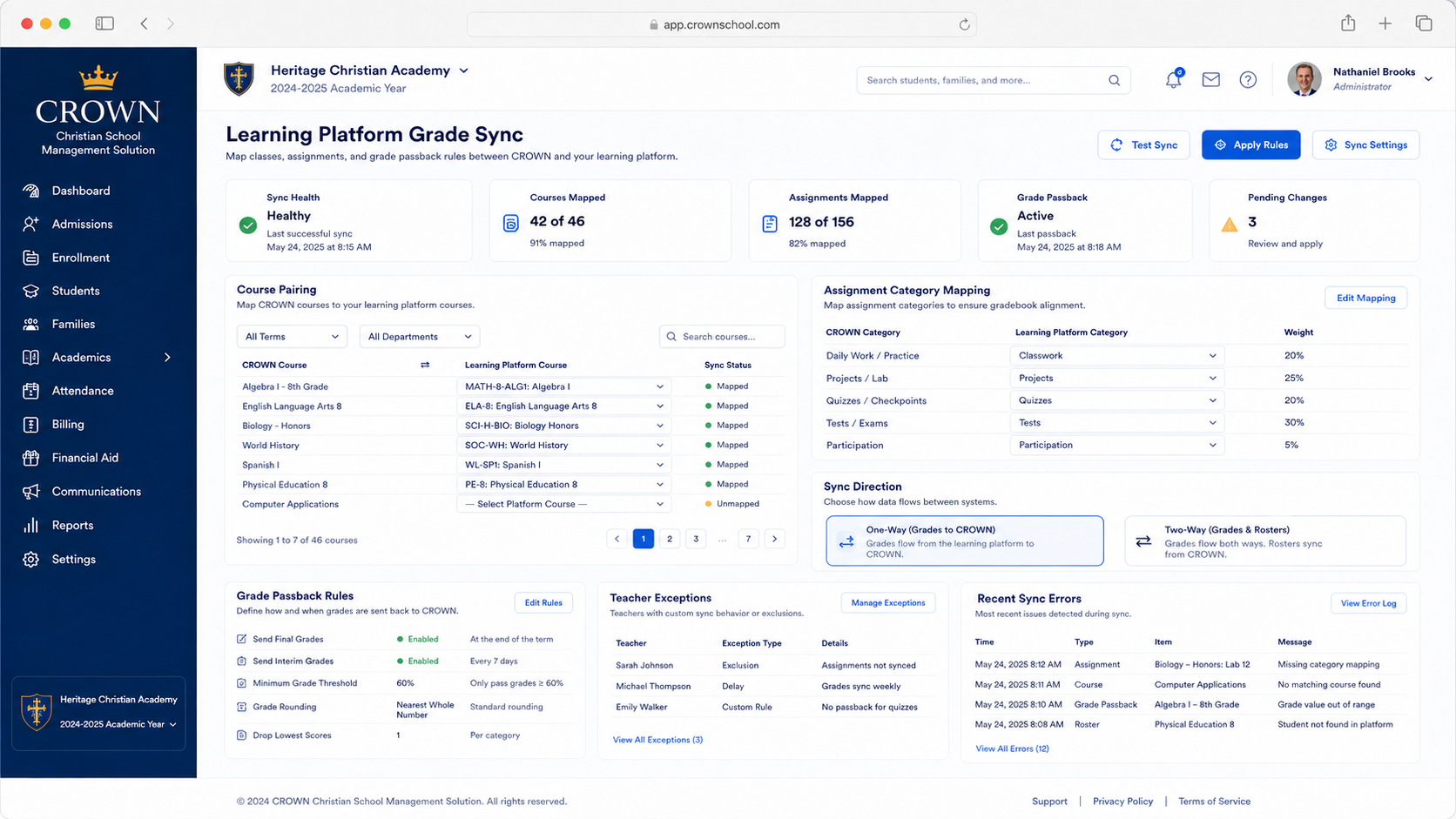1456x819 pixels.
Task: Expand the Academics submenu chevron
Action: tap(167, 358)
